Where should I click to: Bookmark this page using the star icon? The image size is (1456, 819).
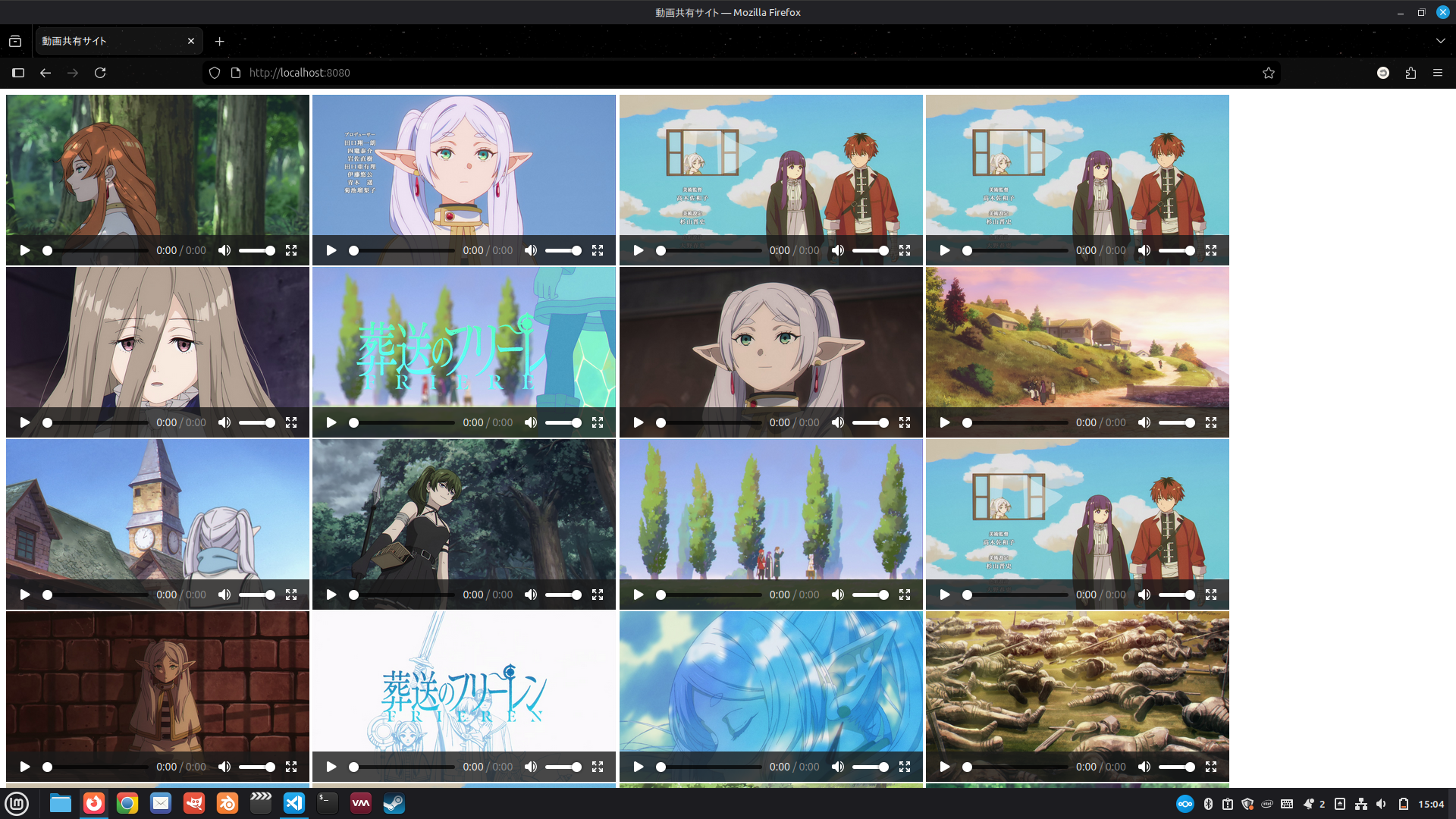pyautogui.click(x=1269, y=73)
